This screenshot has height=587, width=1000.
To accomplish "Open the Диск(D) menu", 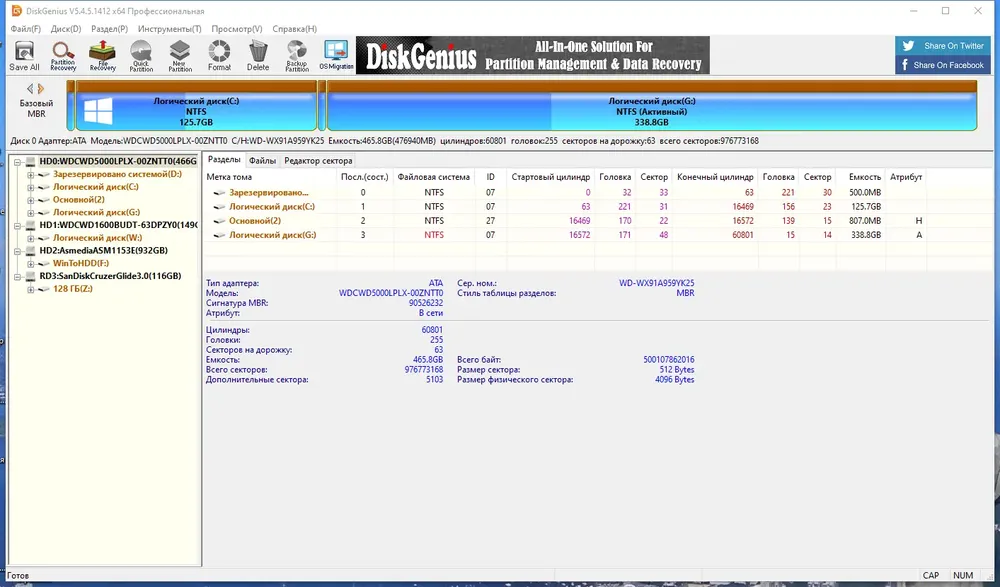I will tap(66, 29).
